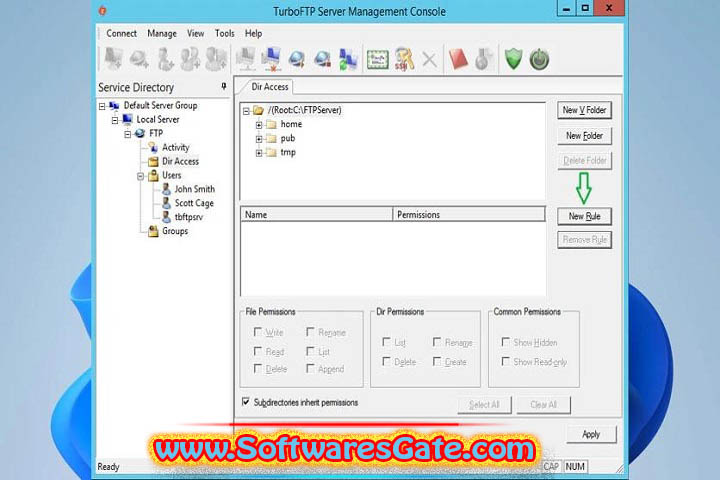Toggle Subdirectories inherit permissions checkbox
The height and width of the screenshot is (480, 720).
[x=246, y=402]
